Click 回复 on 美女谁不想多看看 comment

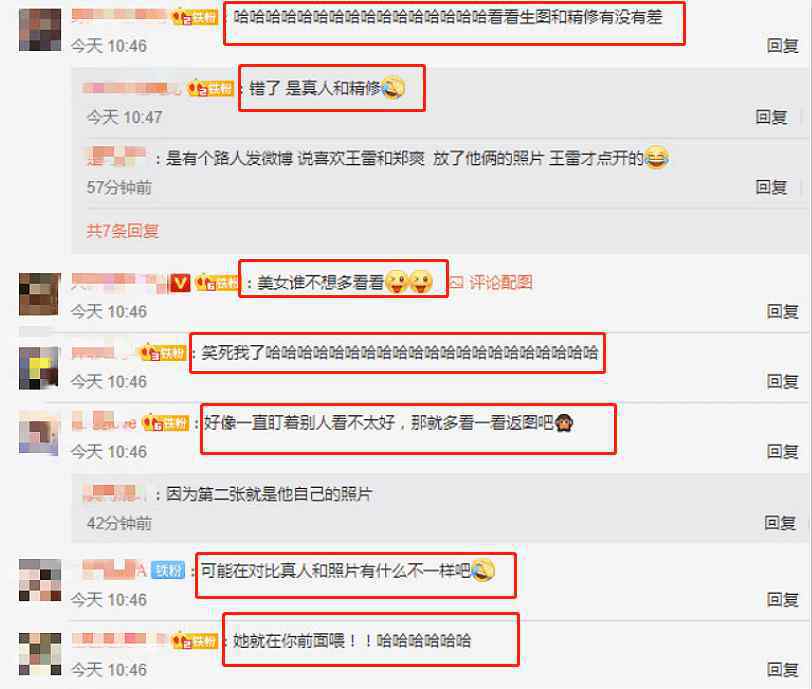click(782, 311)
